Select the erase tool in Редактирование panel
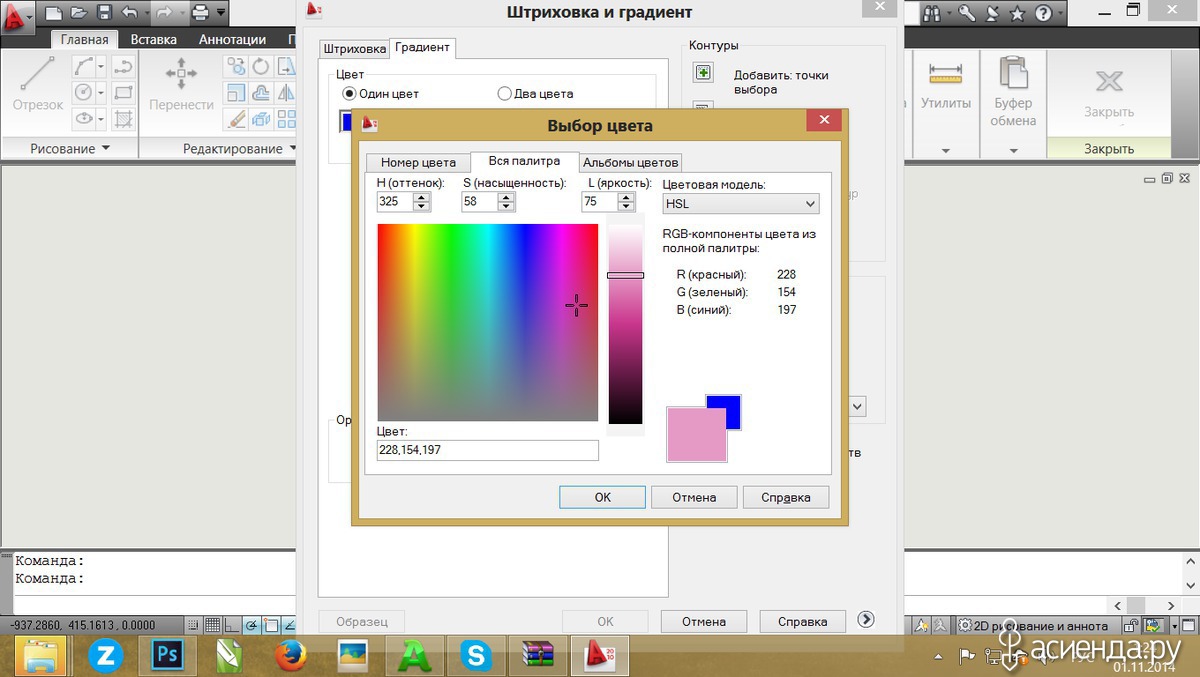Screen dimensions: 1200x677 click(236, 119)
